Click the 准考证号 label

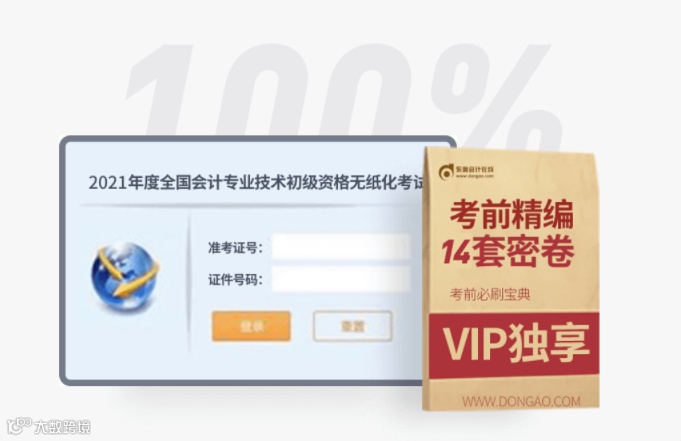[235, 248]
